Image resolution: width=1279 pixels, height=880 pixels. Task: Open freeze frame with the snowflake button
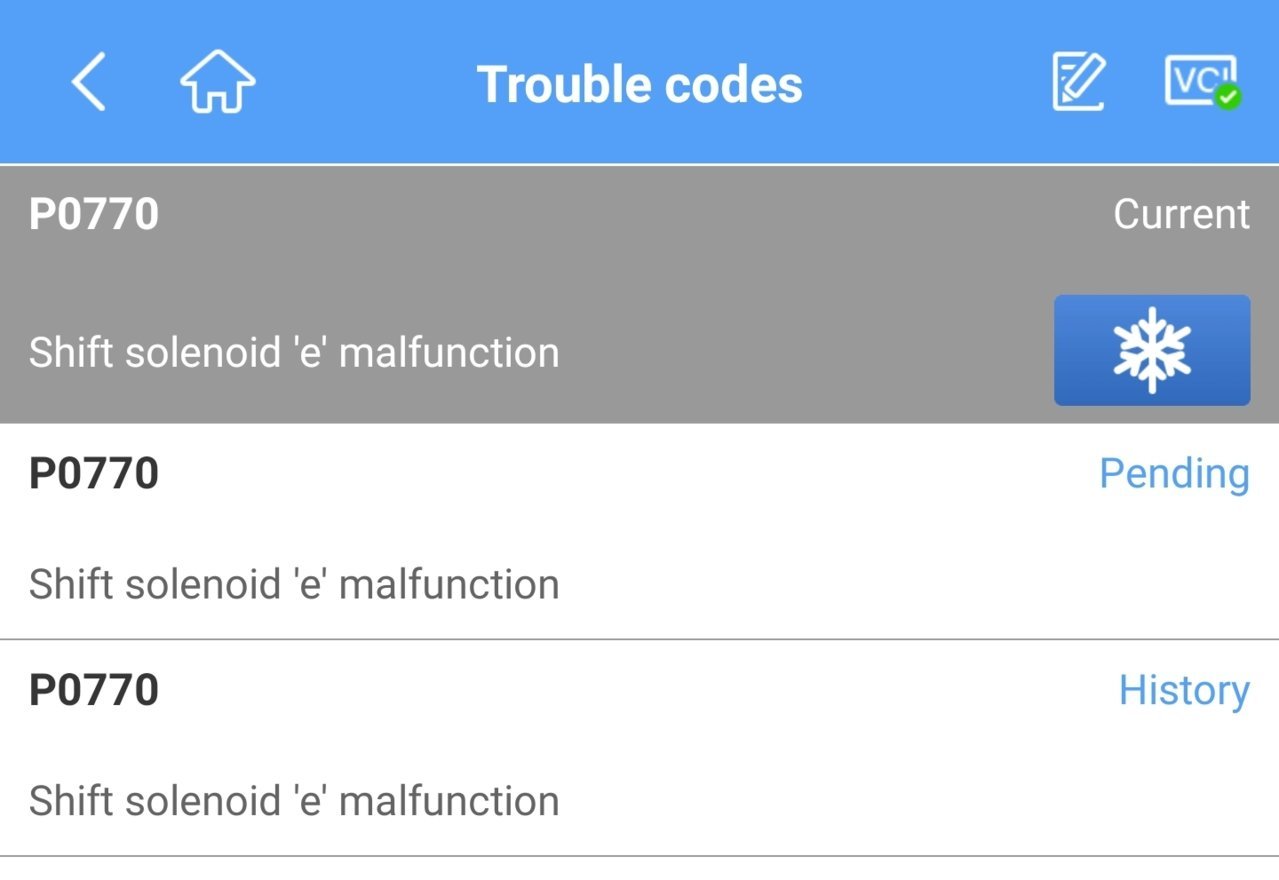pyautogui.click(x=1152, y=350)
